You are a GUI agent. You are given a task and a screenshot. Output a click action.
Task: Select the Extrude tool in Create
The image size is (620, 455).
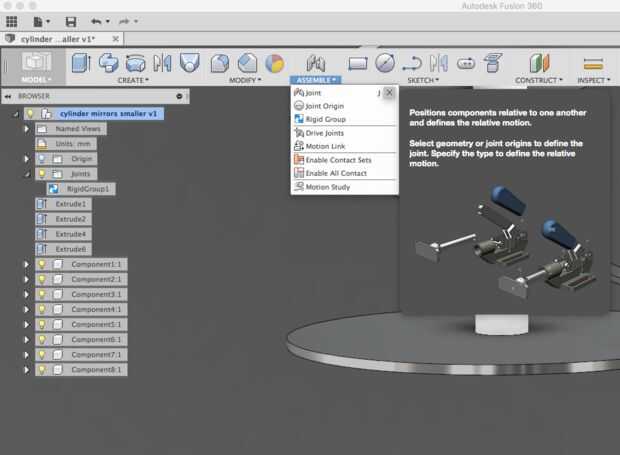81,63
